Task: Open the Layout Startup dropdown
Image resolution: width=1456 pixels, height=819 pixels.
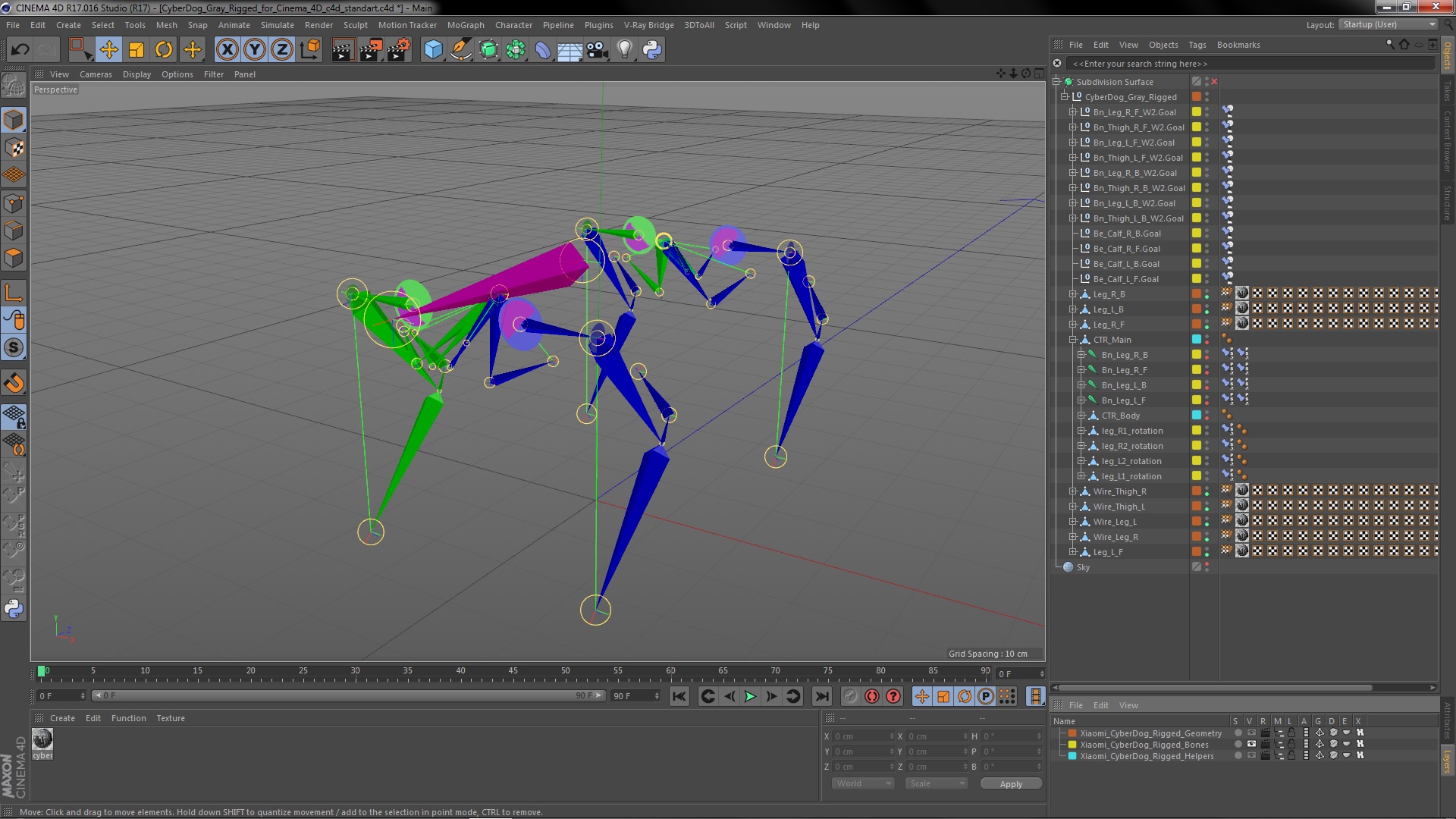Action: [1389, 25]
